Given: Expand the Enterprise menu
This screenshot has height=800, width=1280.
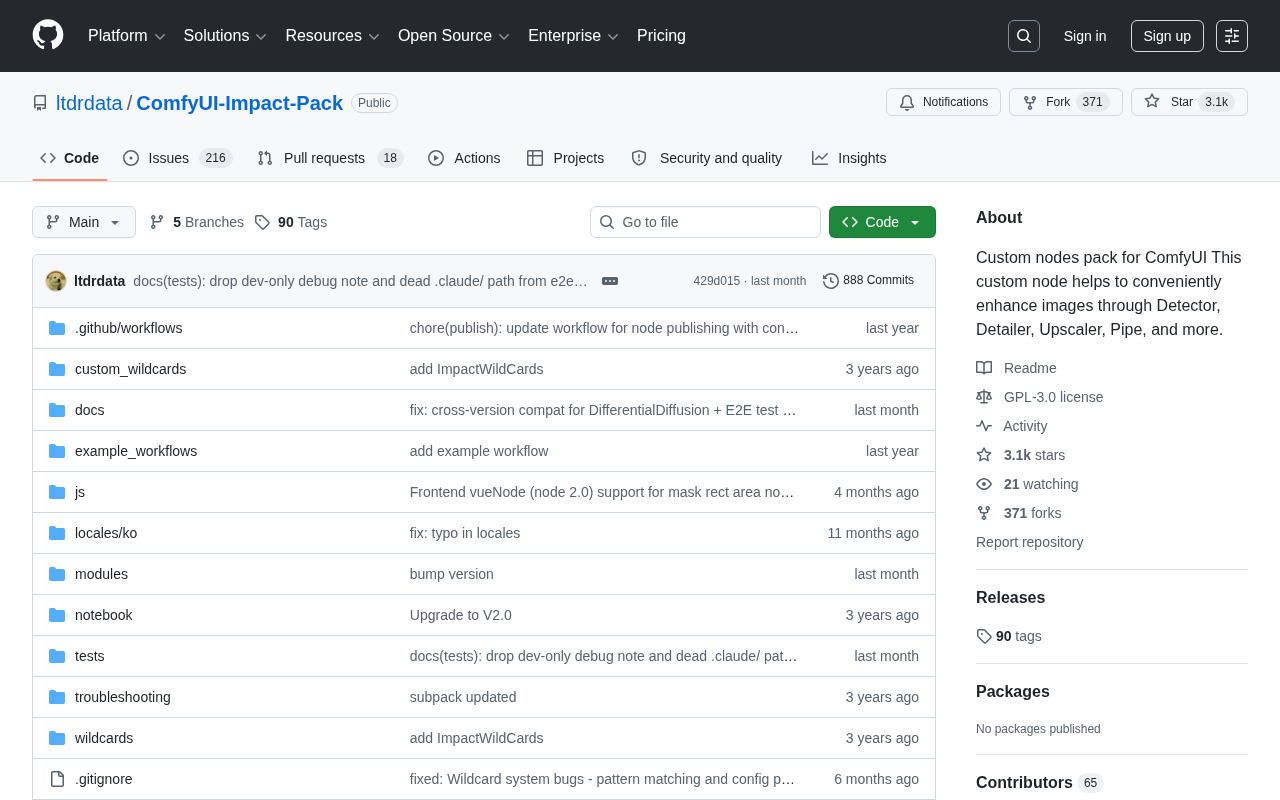Looking at the screenshot, I should point(574,36).
